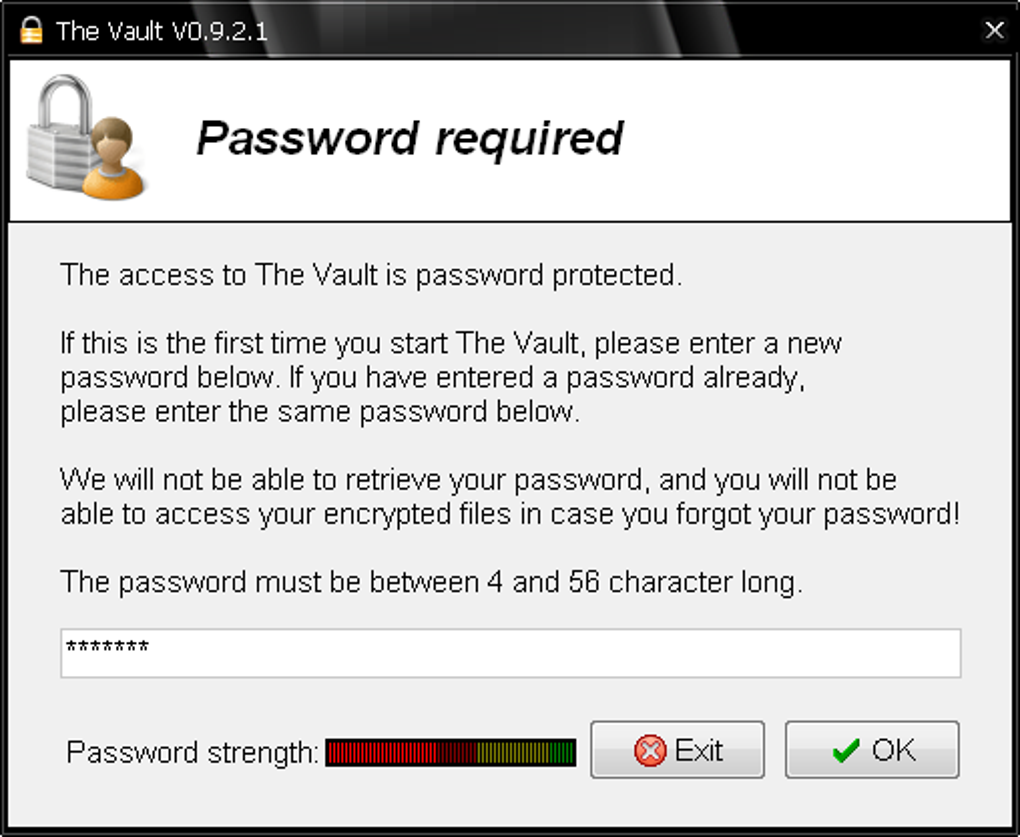1020x837 pixels.
Task: Close The Vault password dialog window
Action: (994, 30)
